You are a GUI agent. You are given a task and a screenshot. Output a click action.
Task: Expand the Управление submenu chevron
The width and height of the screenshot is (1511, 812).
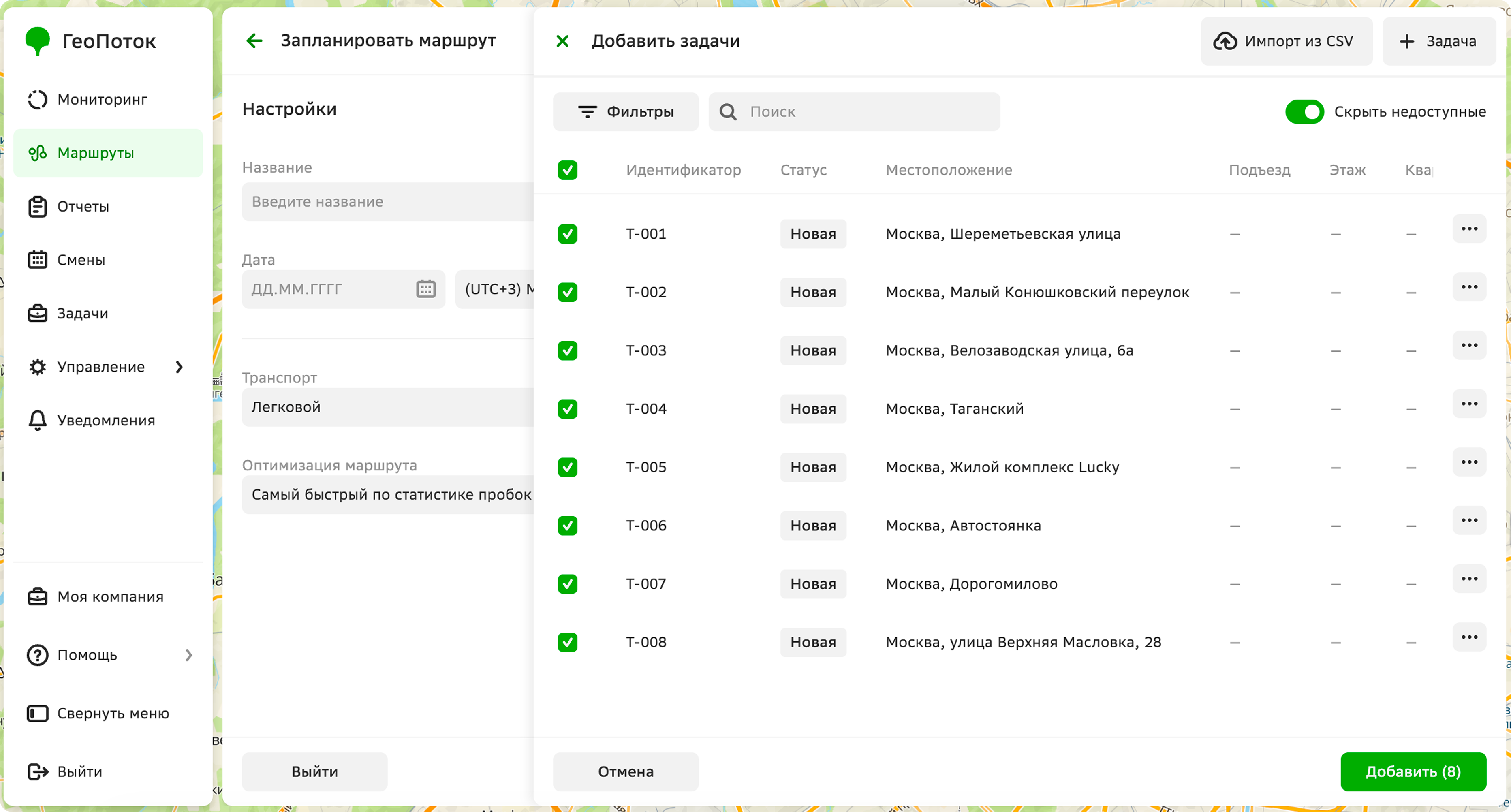click(180, 367)
